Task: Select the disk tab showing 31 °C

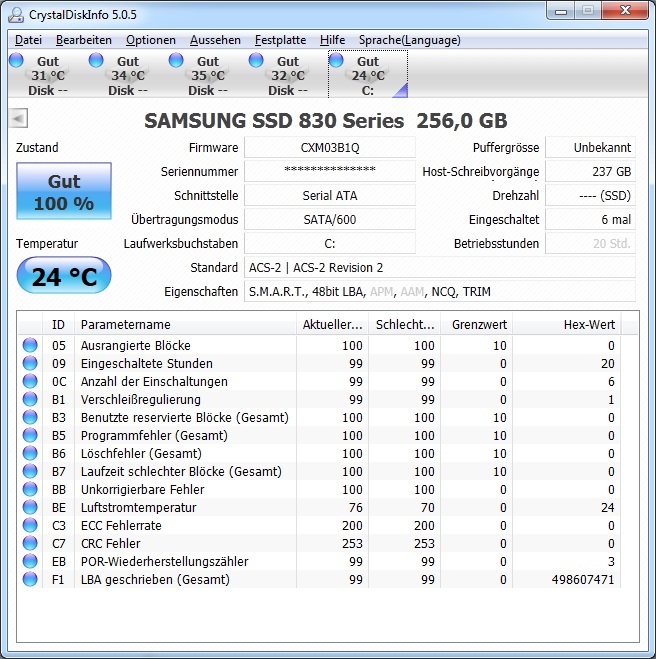Action: (47, 75)
